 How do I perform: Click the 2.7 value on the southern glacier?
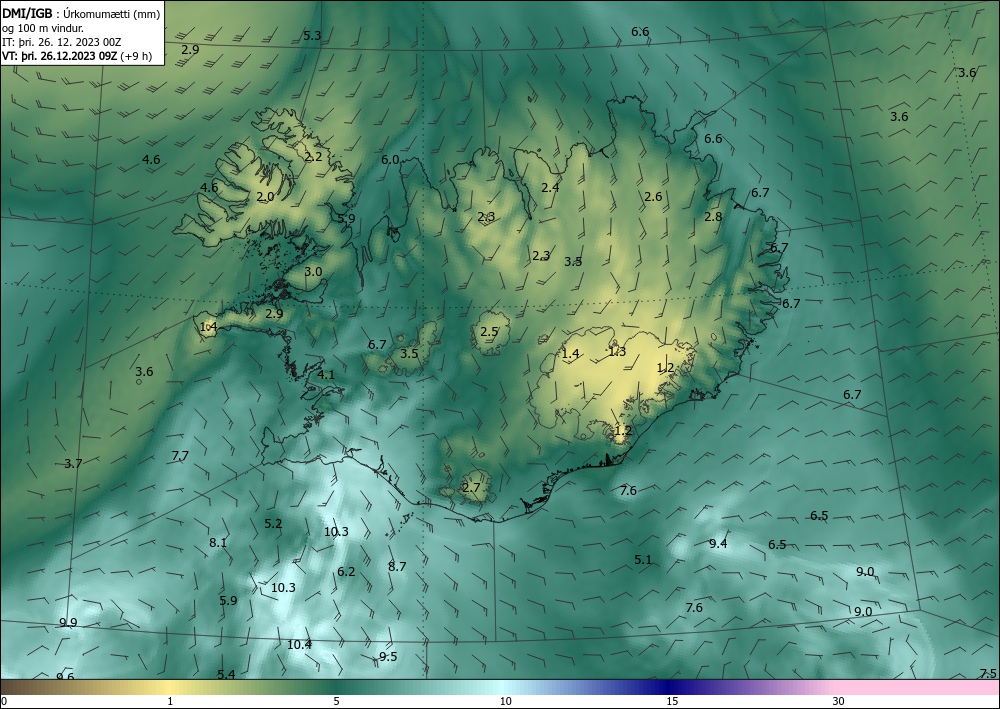(471, 488)
